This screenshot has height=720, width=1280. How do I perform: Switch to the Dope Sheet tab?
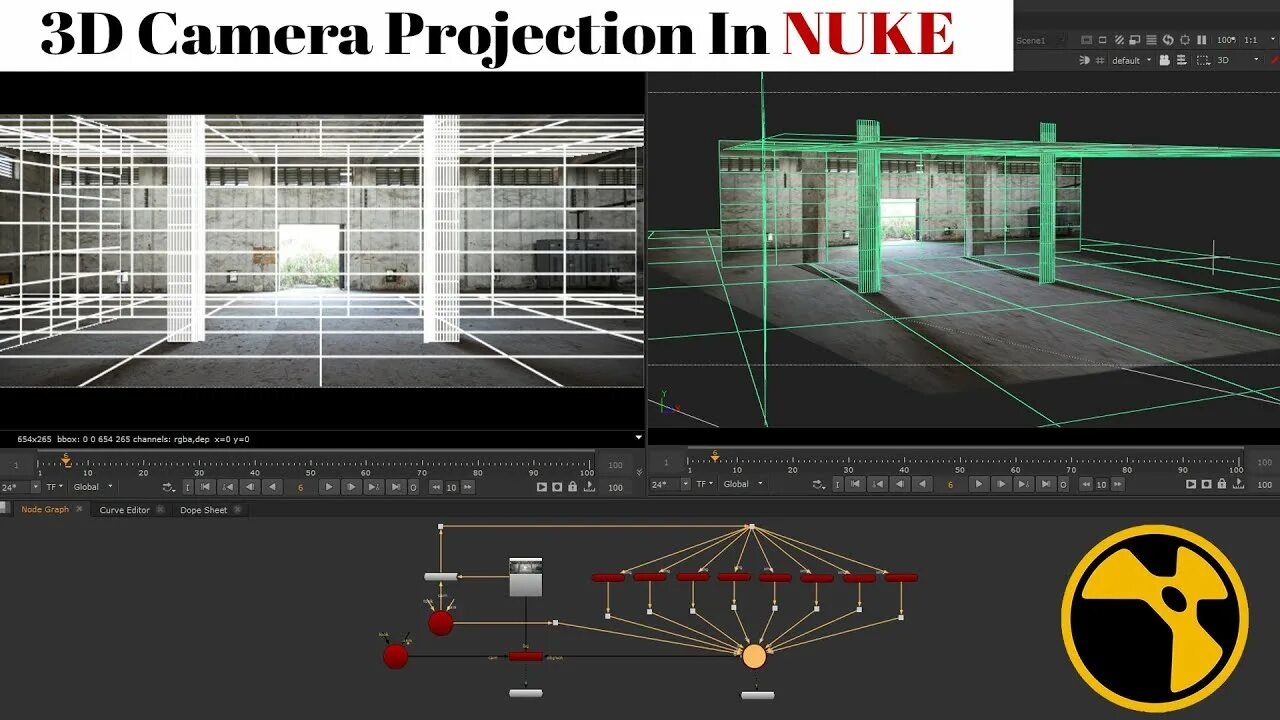tap(203, 510)
